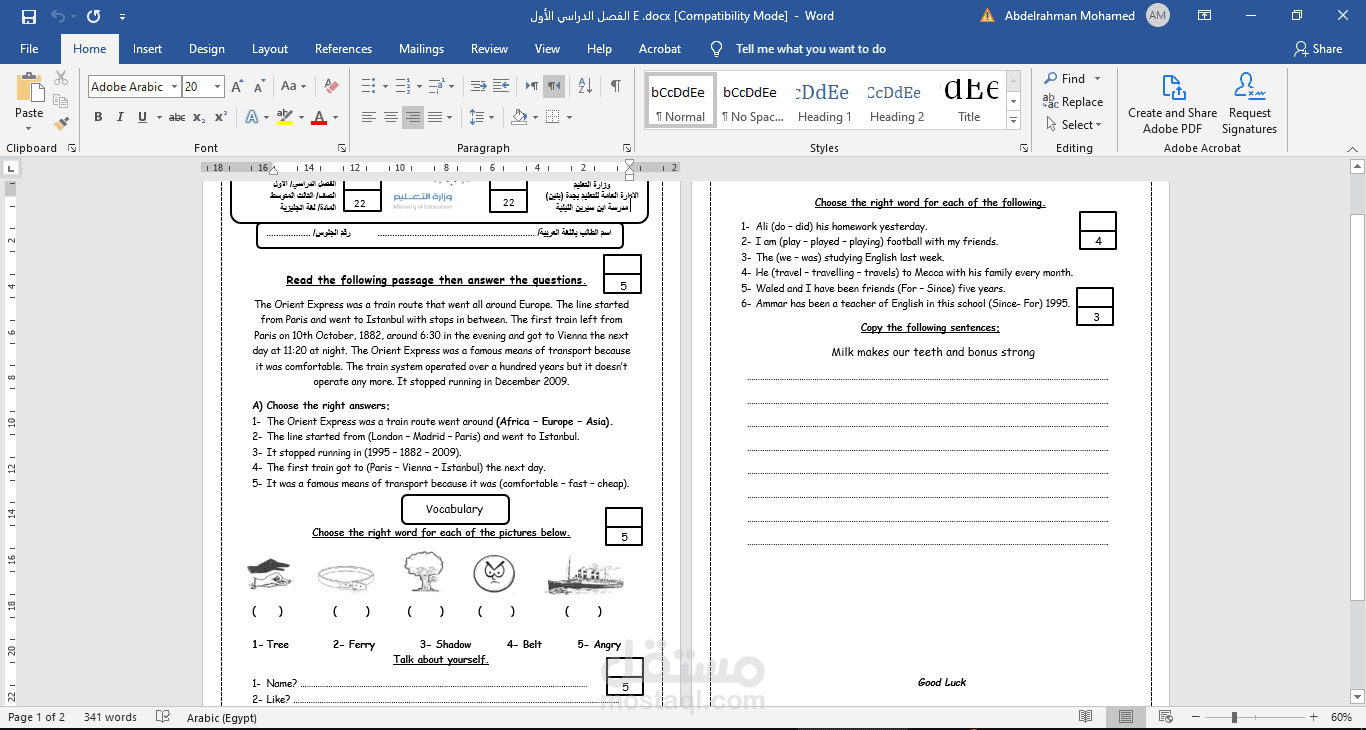Toggle Underline formatting
1366x730 pixels.
pos(142,117)
